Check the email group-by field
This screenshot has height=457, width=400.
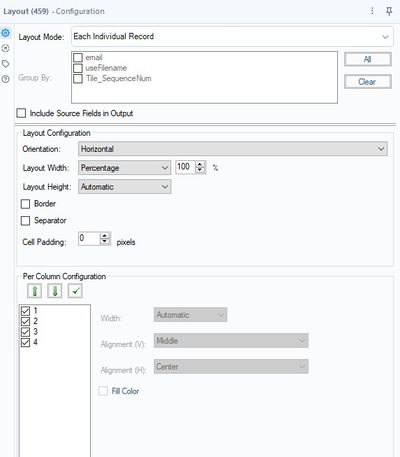pyautogui.click(x=78, y=57)
